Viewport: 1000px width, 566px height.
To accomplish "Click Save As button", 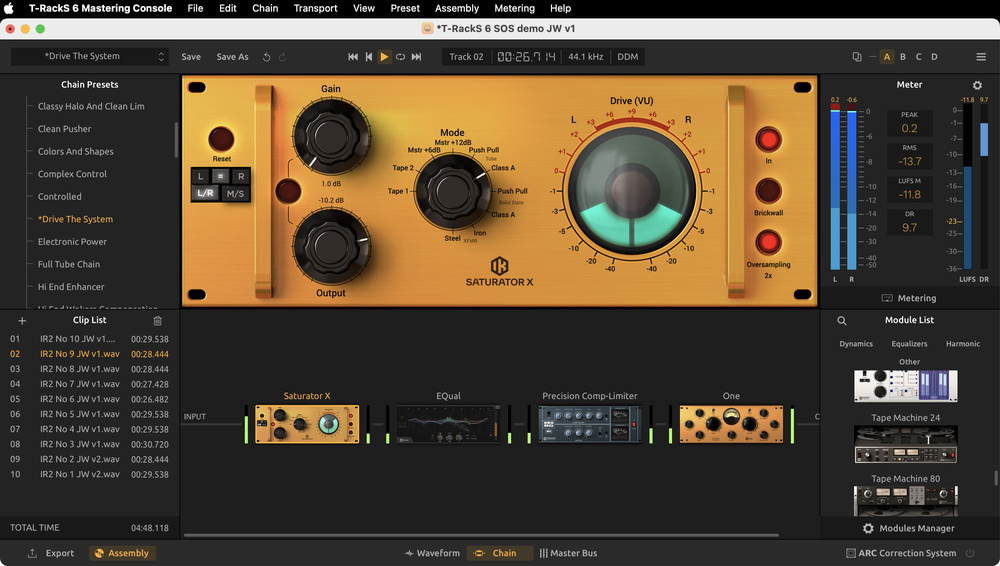I will pos(232,57).
